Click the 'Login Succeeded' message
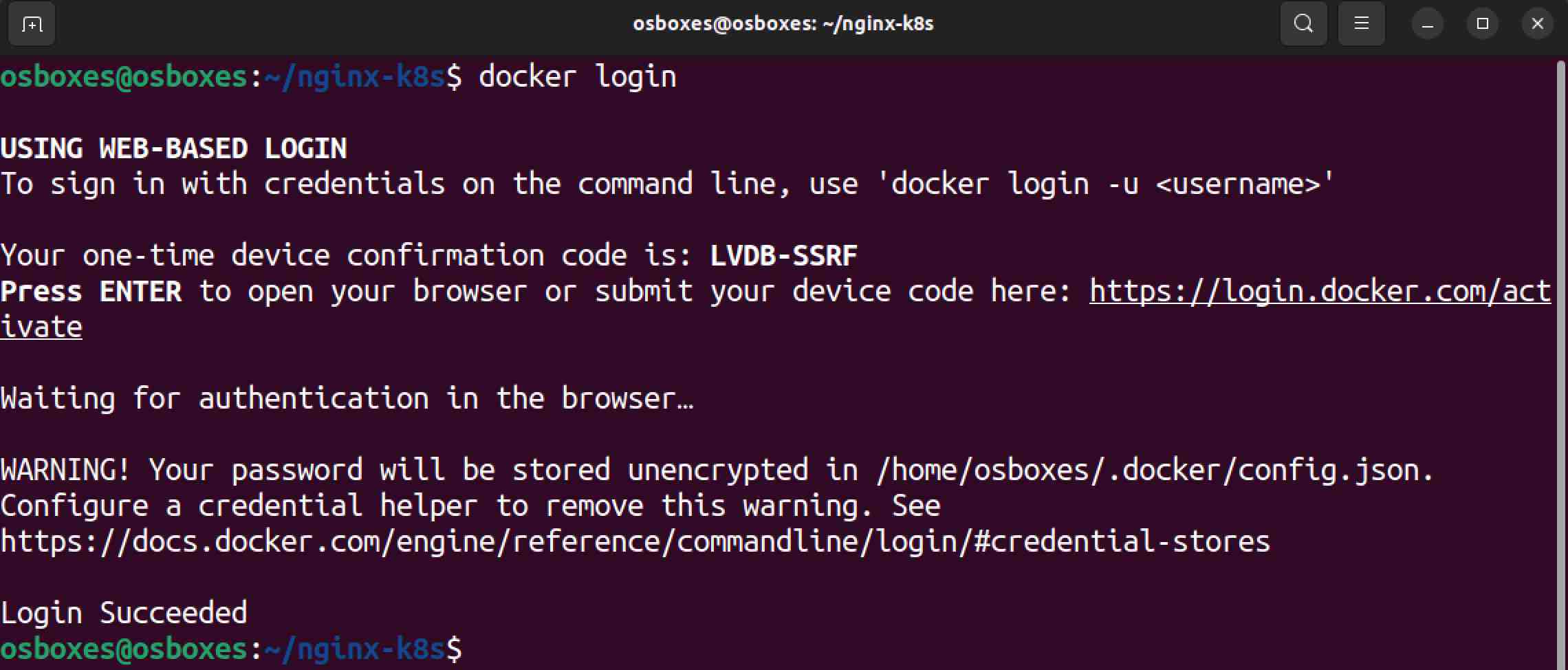 coord(124,613)
